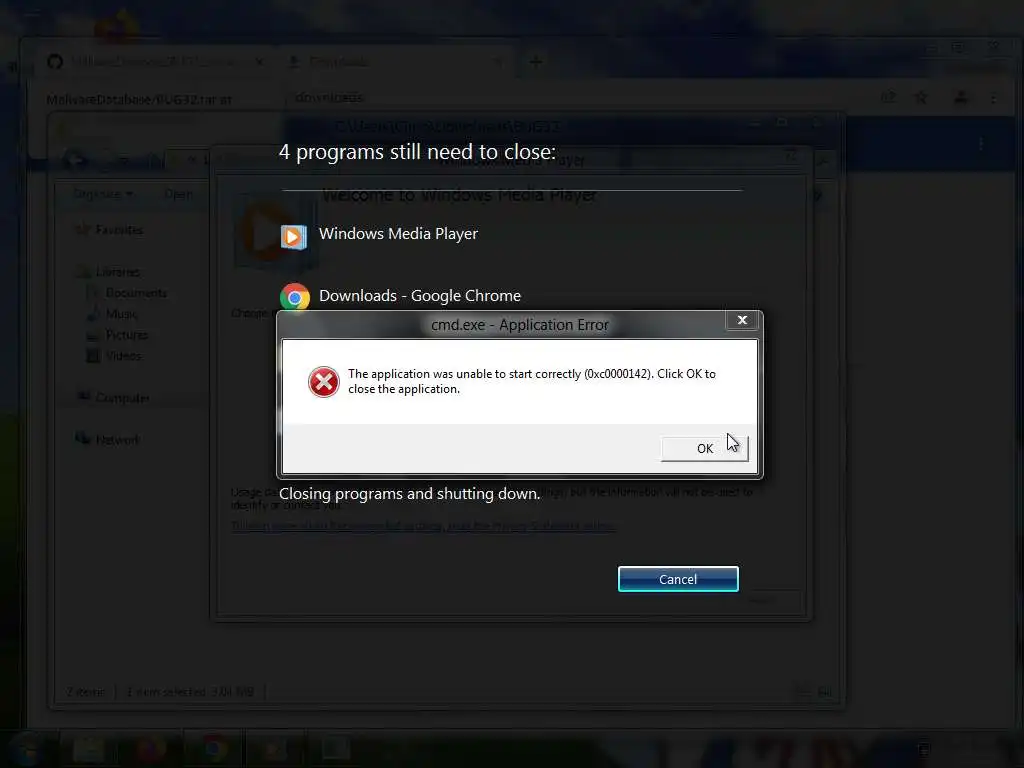Image resolution: width=1024 pixels, height=768 pixels.
Task: Open Documents in the dimmed Explorer sidebar
Action: (136, 293)
